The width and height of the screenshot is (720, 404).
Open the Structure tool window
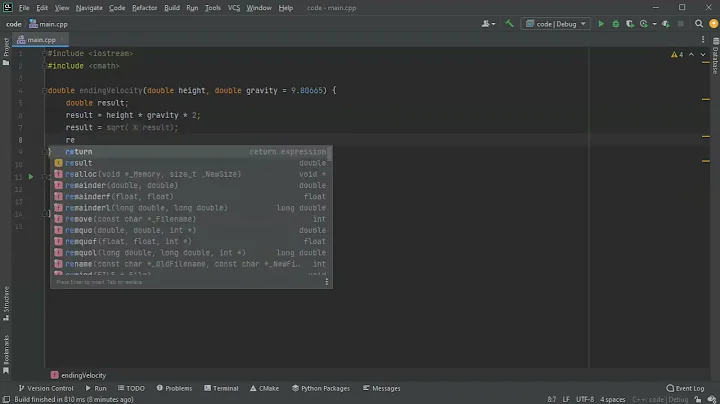pyautogui.click(x=6, y=304)
